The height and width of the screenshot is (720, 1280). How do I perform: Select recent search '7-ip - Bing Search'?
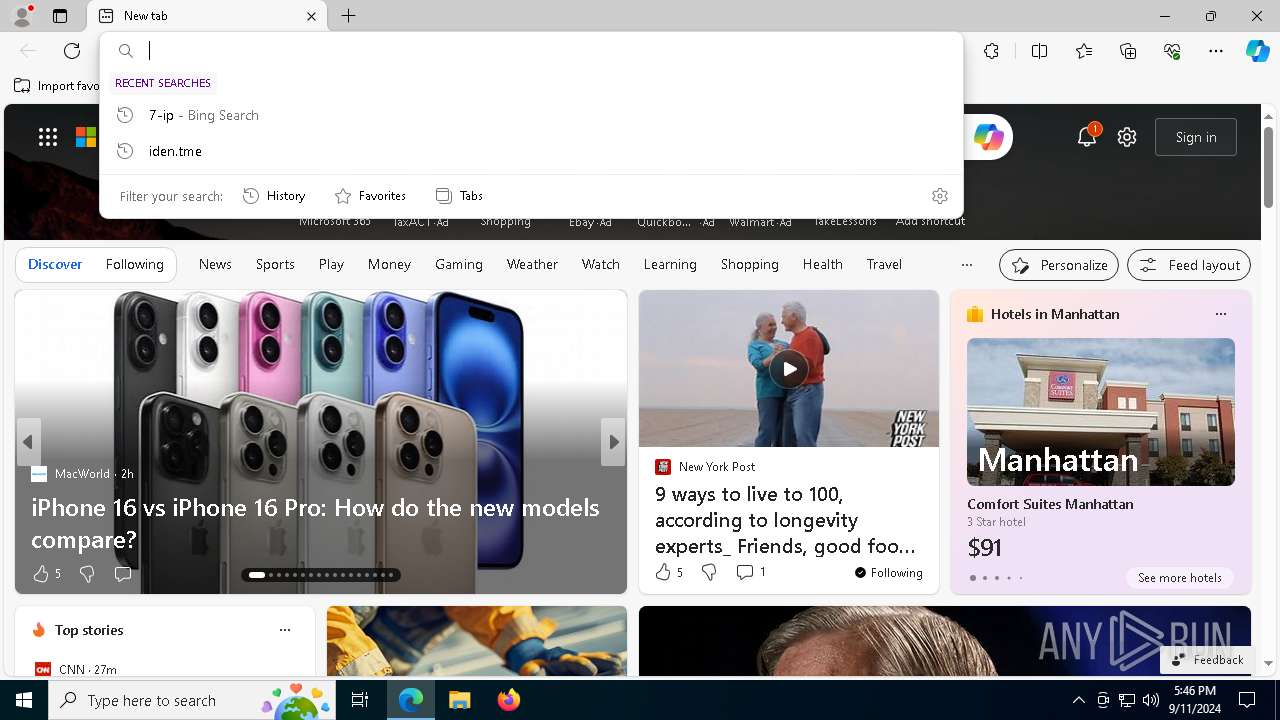(531, 115)
